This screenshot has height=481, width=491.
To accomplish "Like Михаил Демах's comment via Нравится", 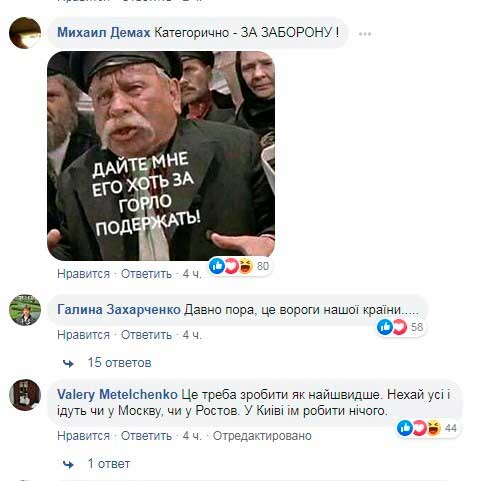I will [83, 274].
